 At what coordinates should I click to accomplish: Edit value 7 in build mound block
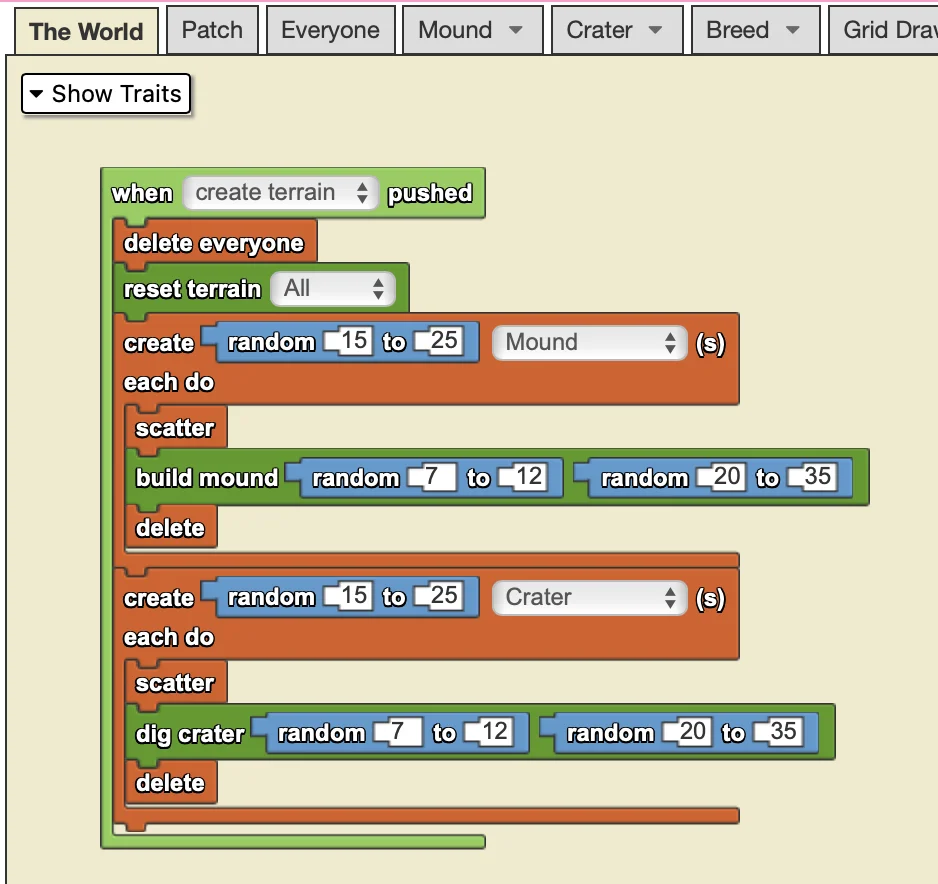pos(437,477)
